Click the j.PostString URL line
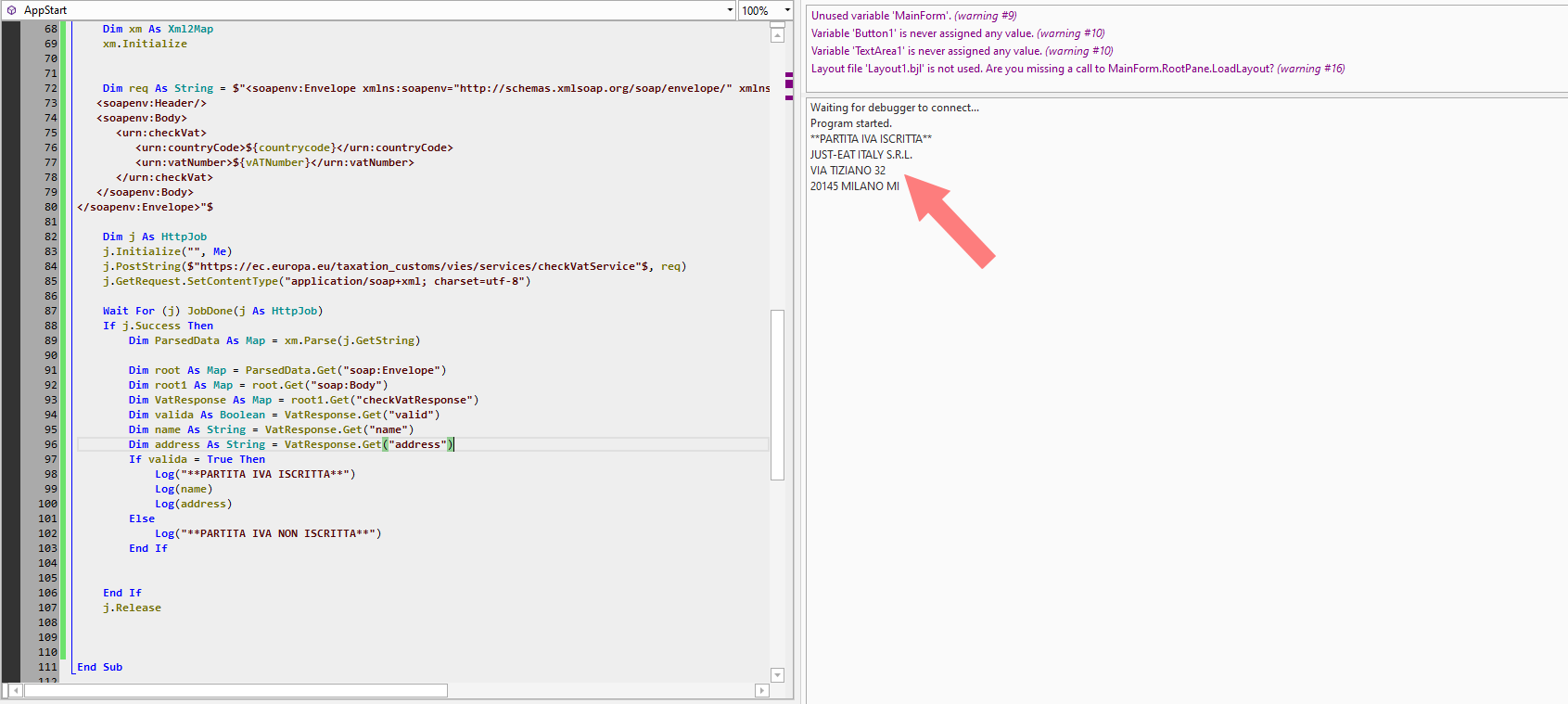 click(x=395, y=266)
